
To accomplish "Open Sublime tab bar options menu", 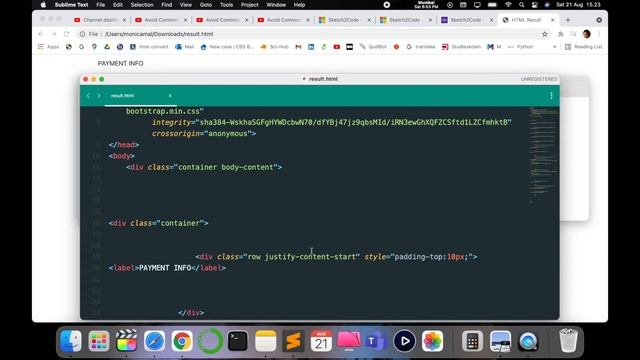I will click(x=551, y=96).
